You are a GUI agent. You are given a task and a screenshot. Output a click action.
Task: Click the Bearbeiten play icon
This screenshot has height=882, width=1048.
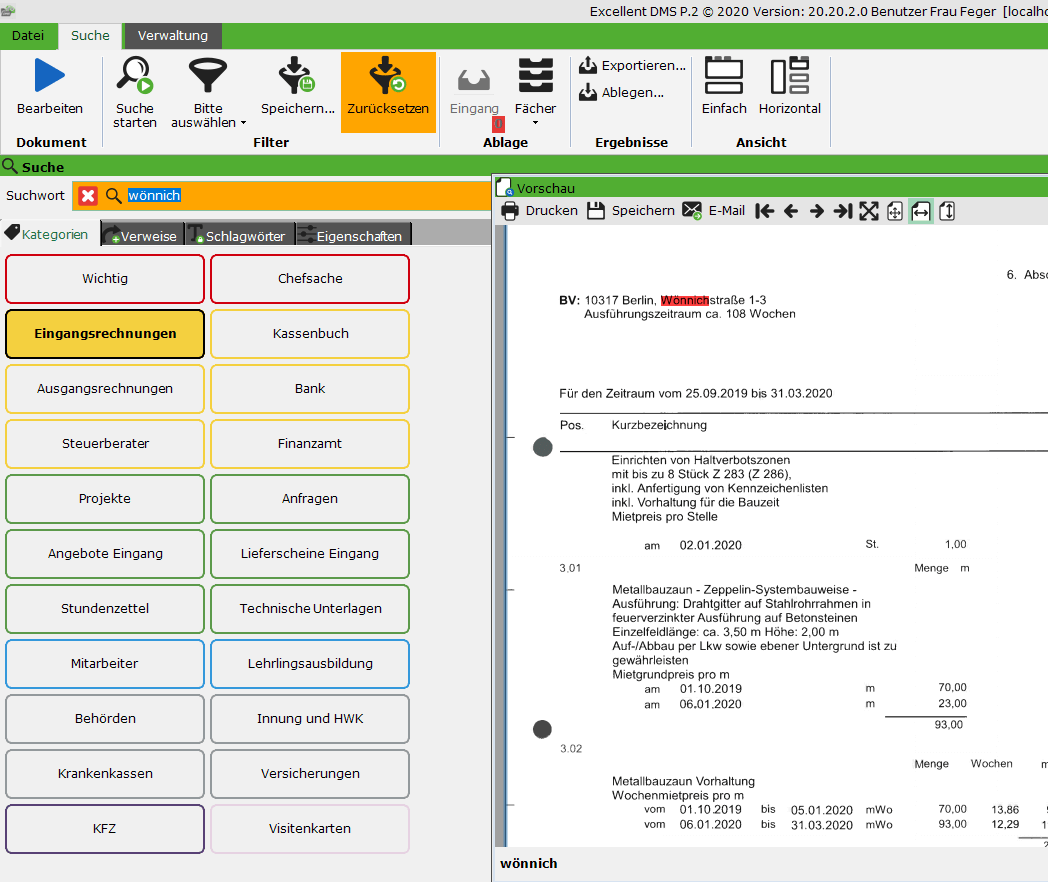(49, 76)
